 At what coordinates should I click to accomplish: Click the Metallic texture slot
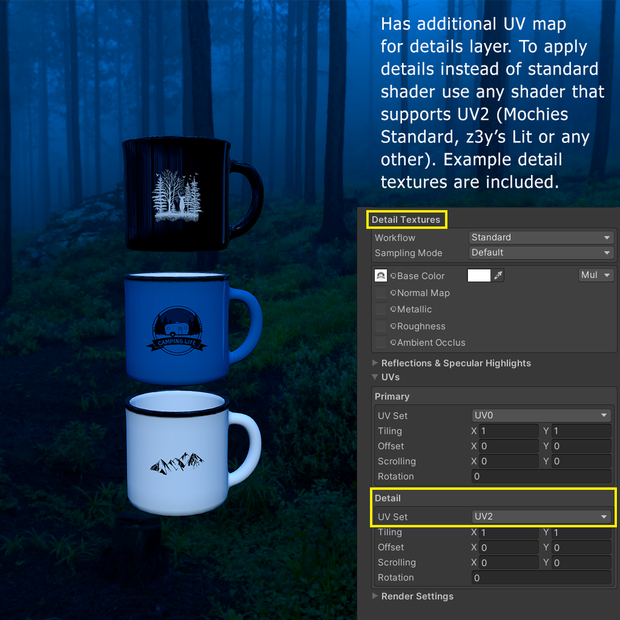(x=381, y=309)
